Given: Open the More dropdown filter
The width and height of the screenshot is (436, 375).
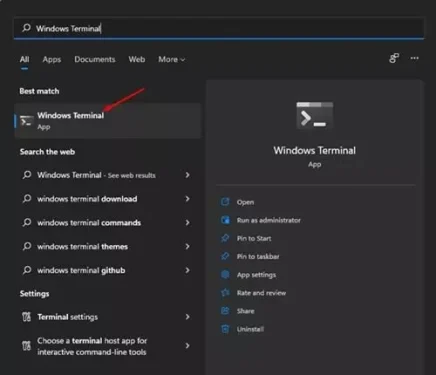Looking at the screenshot, I should click(x=171, y=59).
